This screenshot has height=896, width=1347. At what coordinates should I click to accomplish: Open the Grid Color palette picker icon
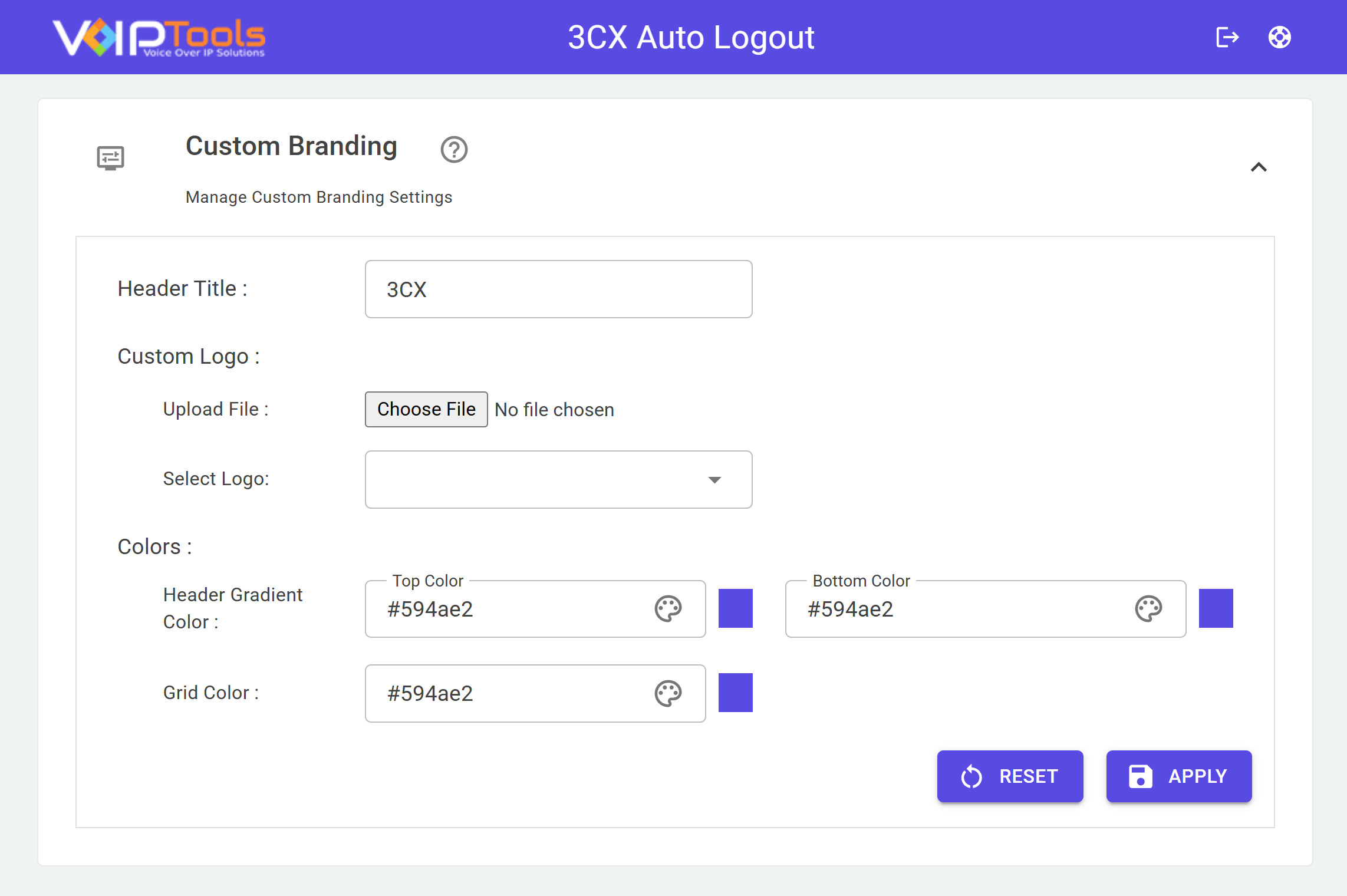tap(668, 693)
